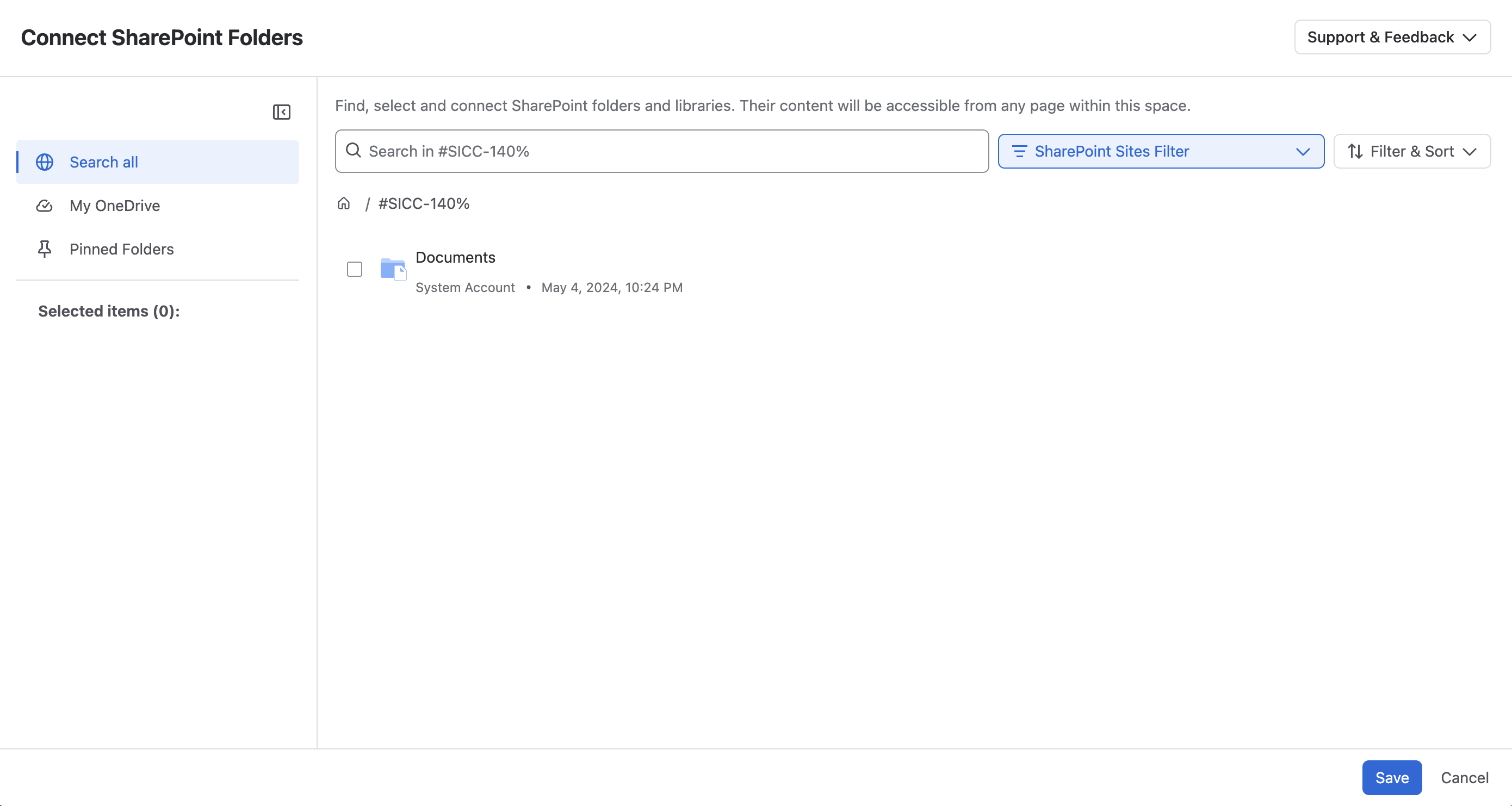Click the Selected items (0) label
This screenshot has width=1512, height=806.
click(109, 311)
